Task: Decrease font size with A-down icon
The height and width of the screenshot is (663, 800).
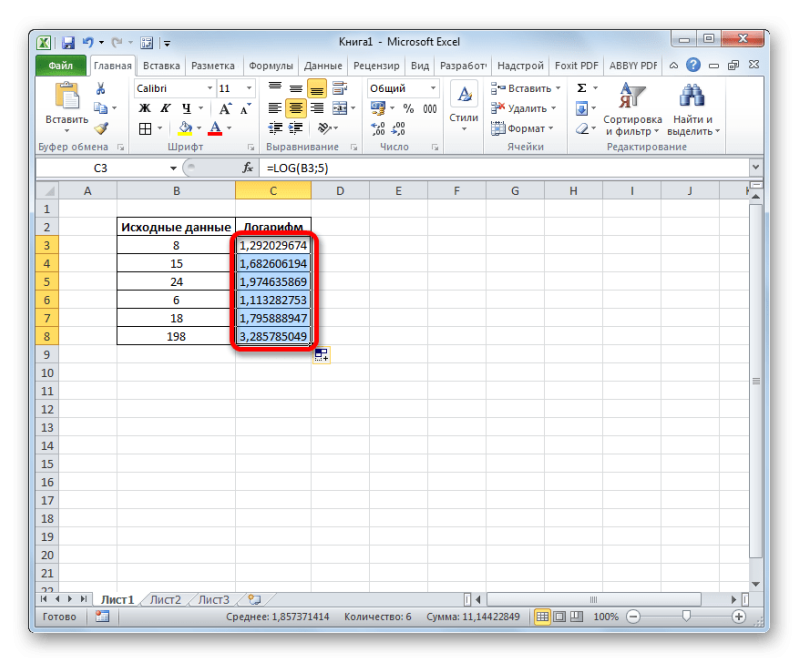Action: point(245,109)
